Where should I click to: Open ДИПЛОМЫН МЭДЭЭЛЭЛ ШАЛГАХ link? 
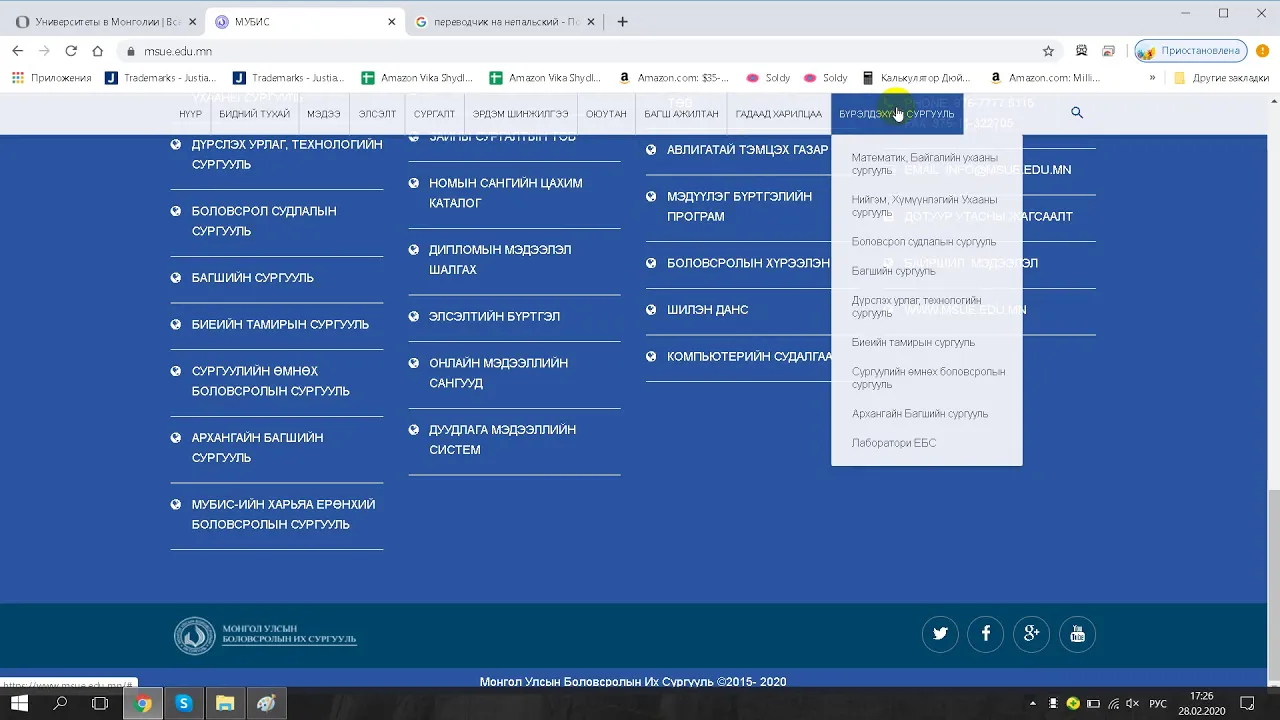(x=500, y=260)
